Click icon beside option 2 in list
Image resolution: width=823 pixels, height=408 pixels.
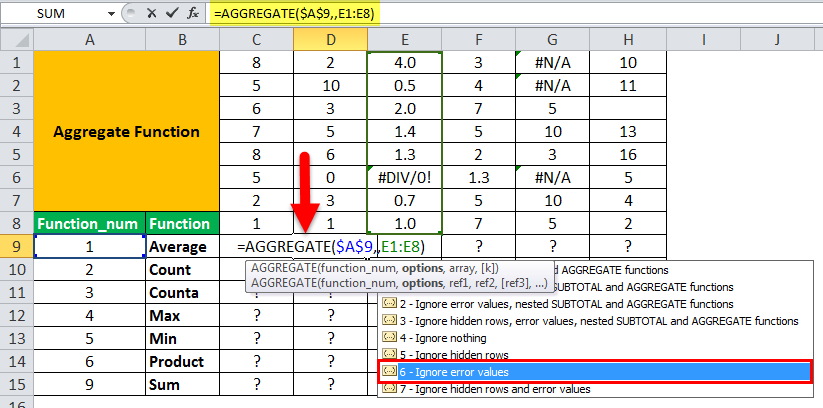[x=389, y=304]
